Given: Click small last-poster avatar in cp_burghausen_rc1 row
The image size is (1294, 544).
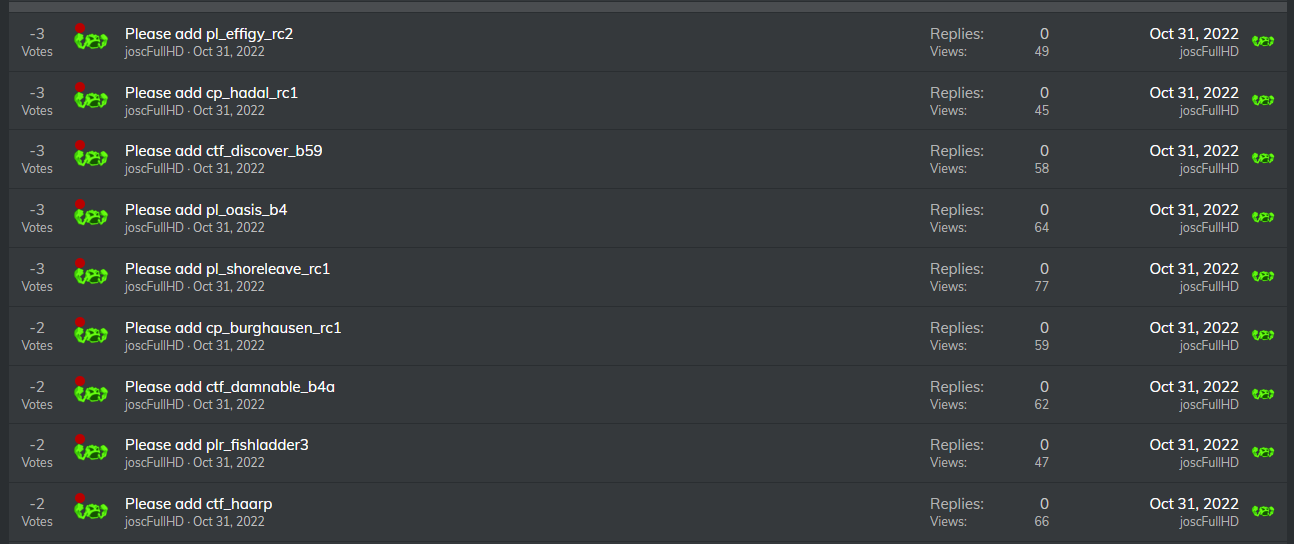Looking at the screenshot, I should pos(1263,336).
